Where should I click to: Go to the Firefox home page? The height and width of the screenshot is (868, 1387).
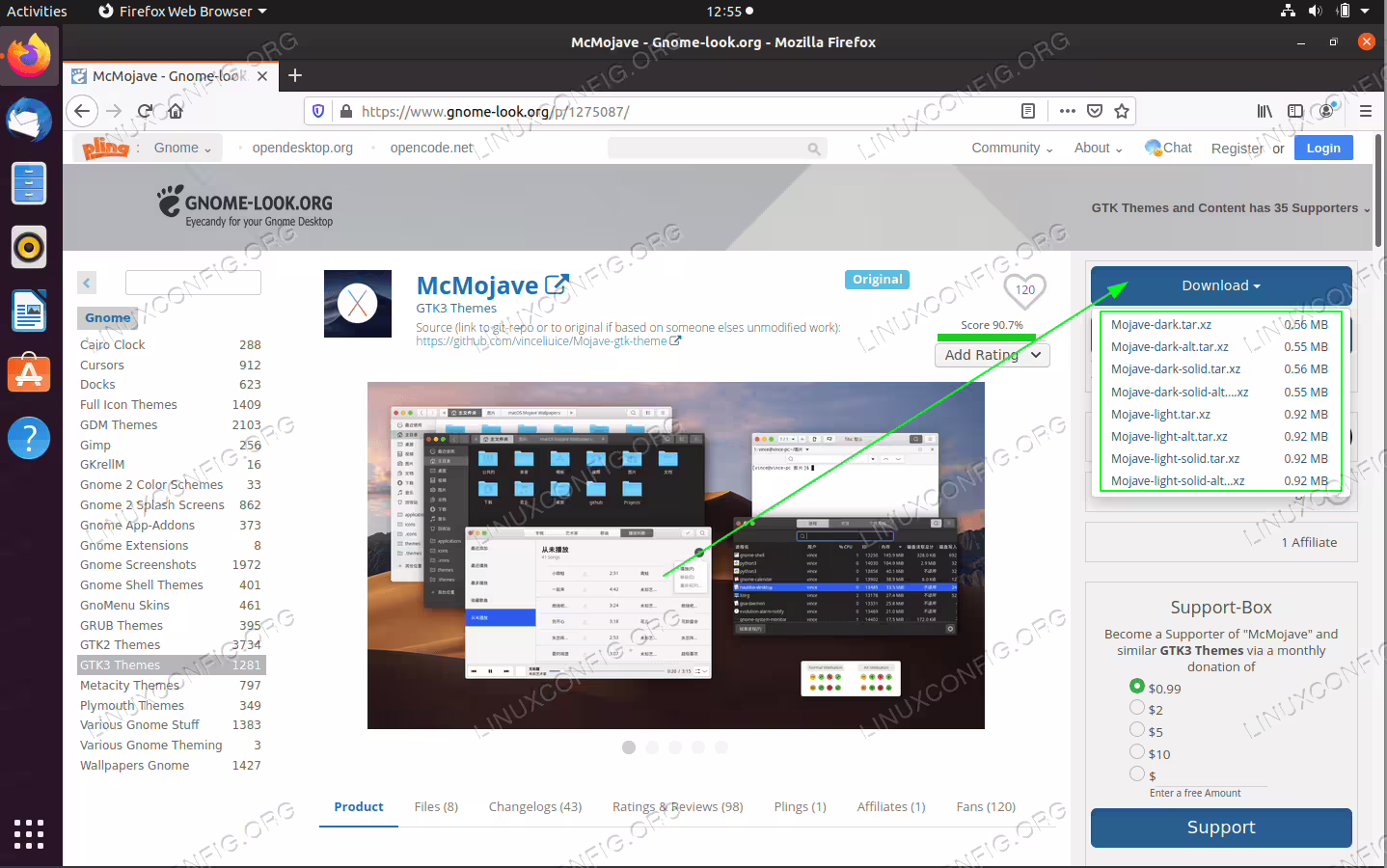[176, 111]
